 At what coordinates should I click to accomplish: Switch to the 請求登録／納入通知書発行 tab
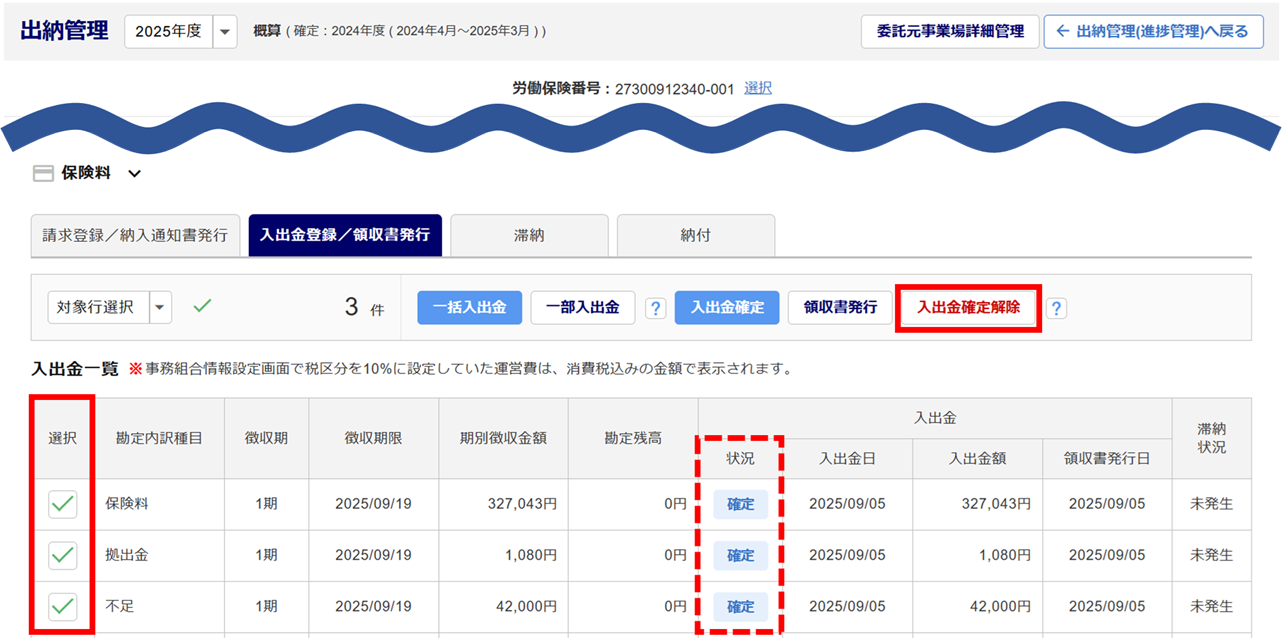(x=135, y=235)
